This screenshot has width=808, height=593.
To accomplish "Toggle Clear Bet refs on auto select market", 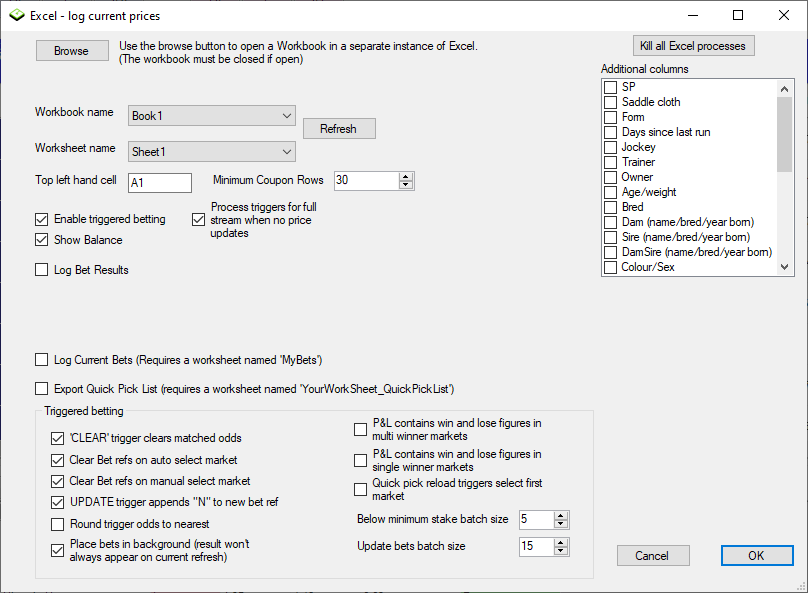I will click(57, 460).
